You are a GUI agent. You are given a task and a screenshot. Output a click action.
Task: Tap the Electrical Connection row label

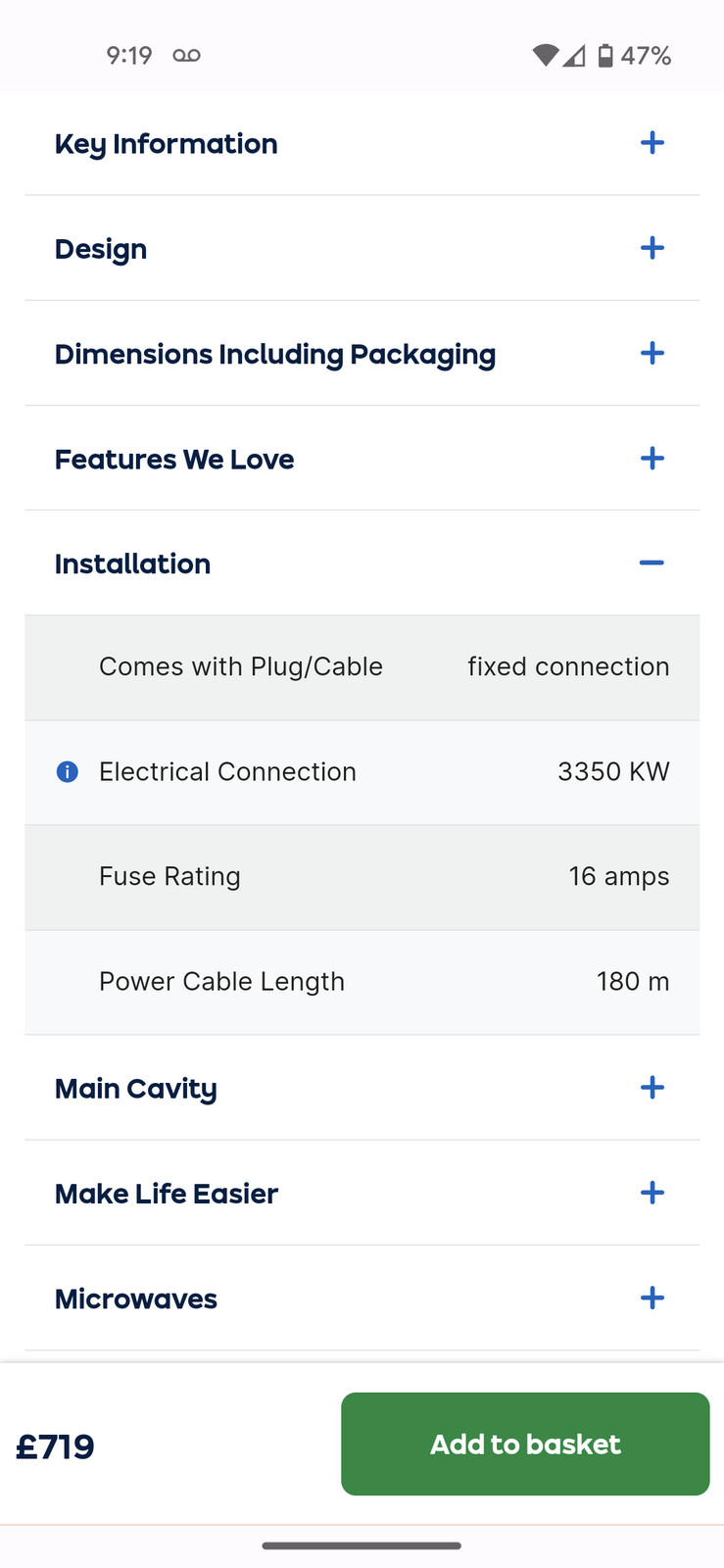[227, 772]
